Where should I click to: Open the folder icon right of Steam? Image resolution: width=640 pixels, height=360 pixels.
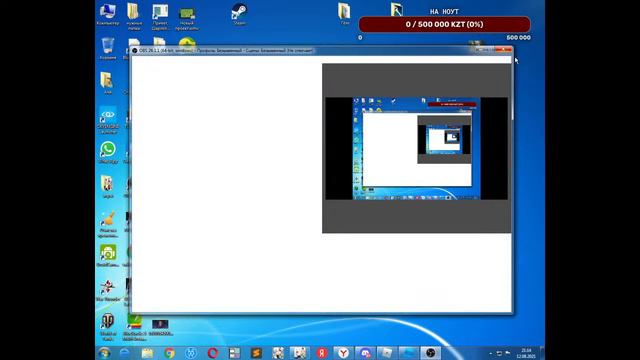tap(344, 14)
